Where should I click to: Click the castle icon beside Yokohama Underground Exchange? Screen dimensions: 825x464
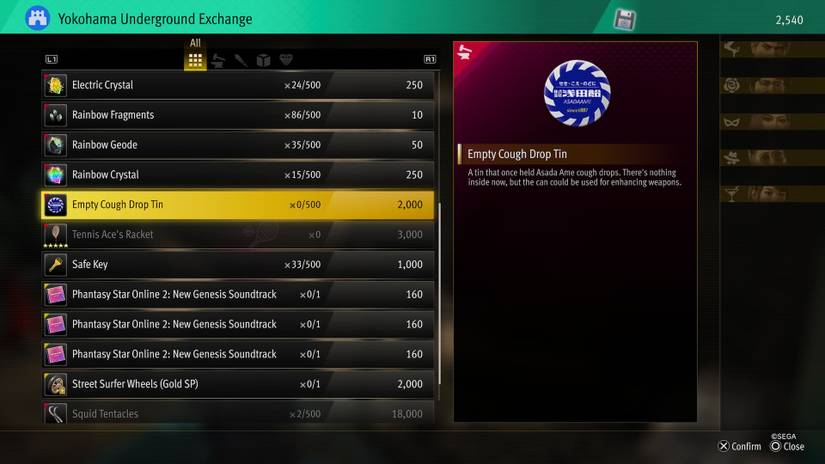37,18
